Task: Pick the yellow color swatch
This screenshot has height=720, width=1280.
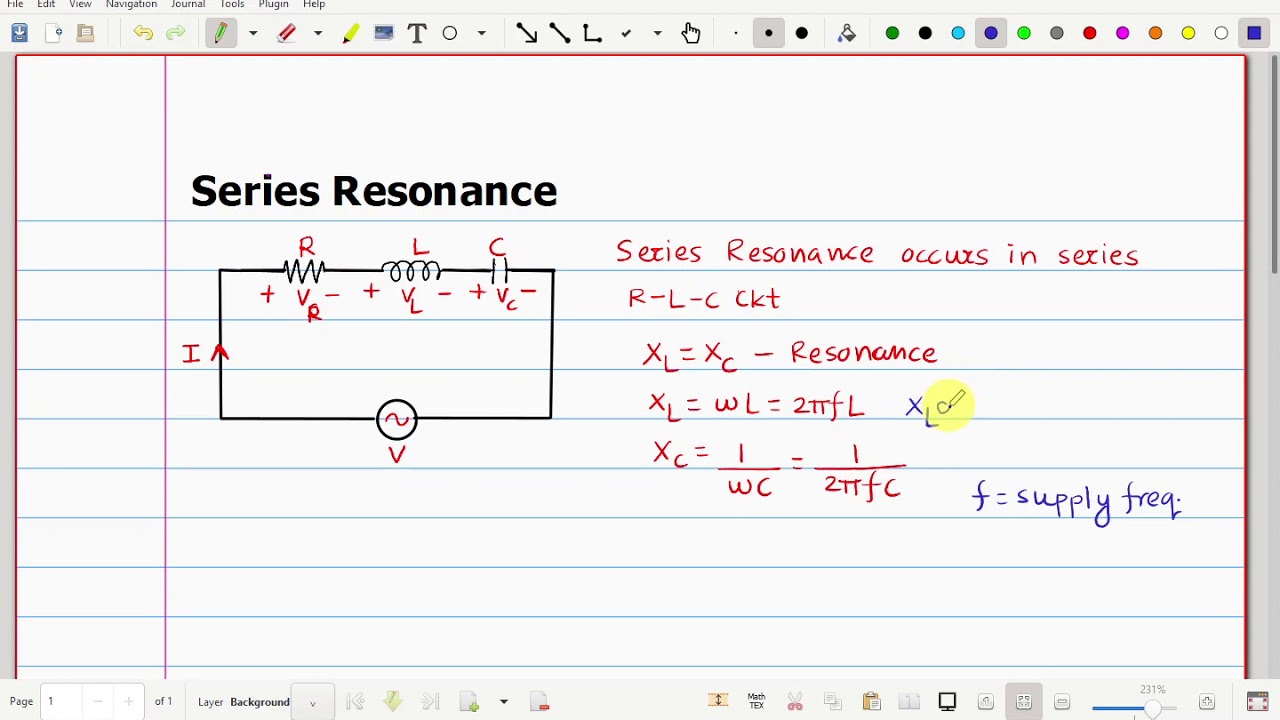Action: (x=1189, y=33)
